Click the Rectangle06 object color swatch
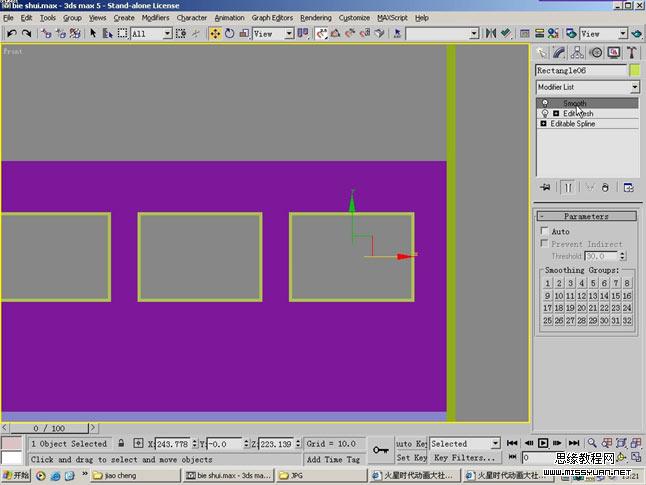Viewport: 646px width, 485px height. 635,70
